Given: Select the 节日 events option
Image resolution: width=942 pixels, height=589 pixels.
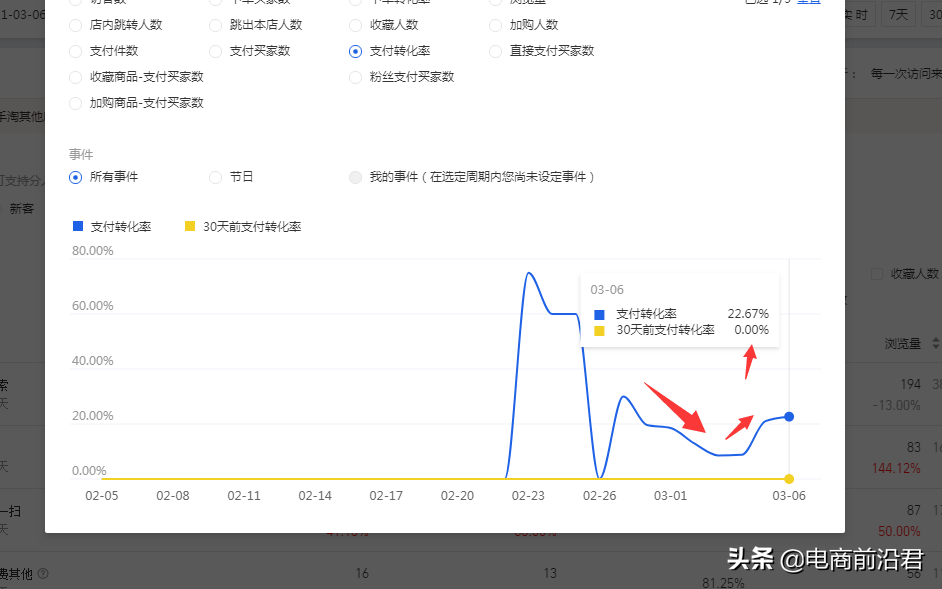Looking at the screenshot, I should point(216,177).
